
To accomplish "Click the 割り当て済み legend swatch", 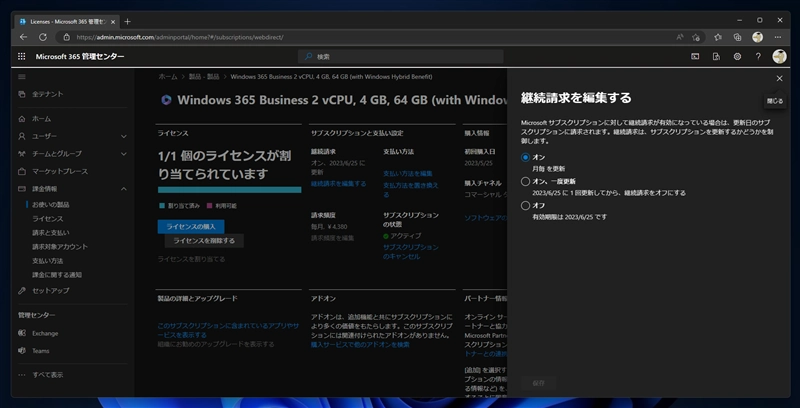I will (x=162, y=206).
